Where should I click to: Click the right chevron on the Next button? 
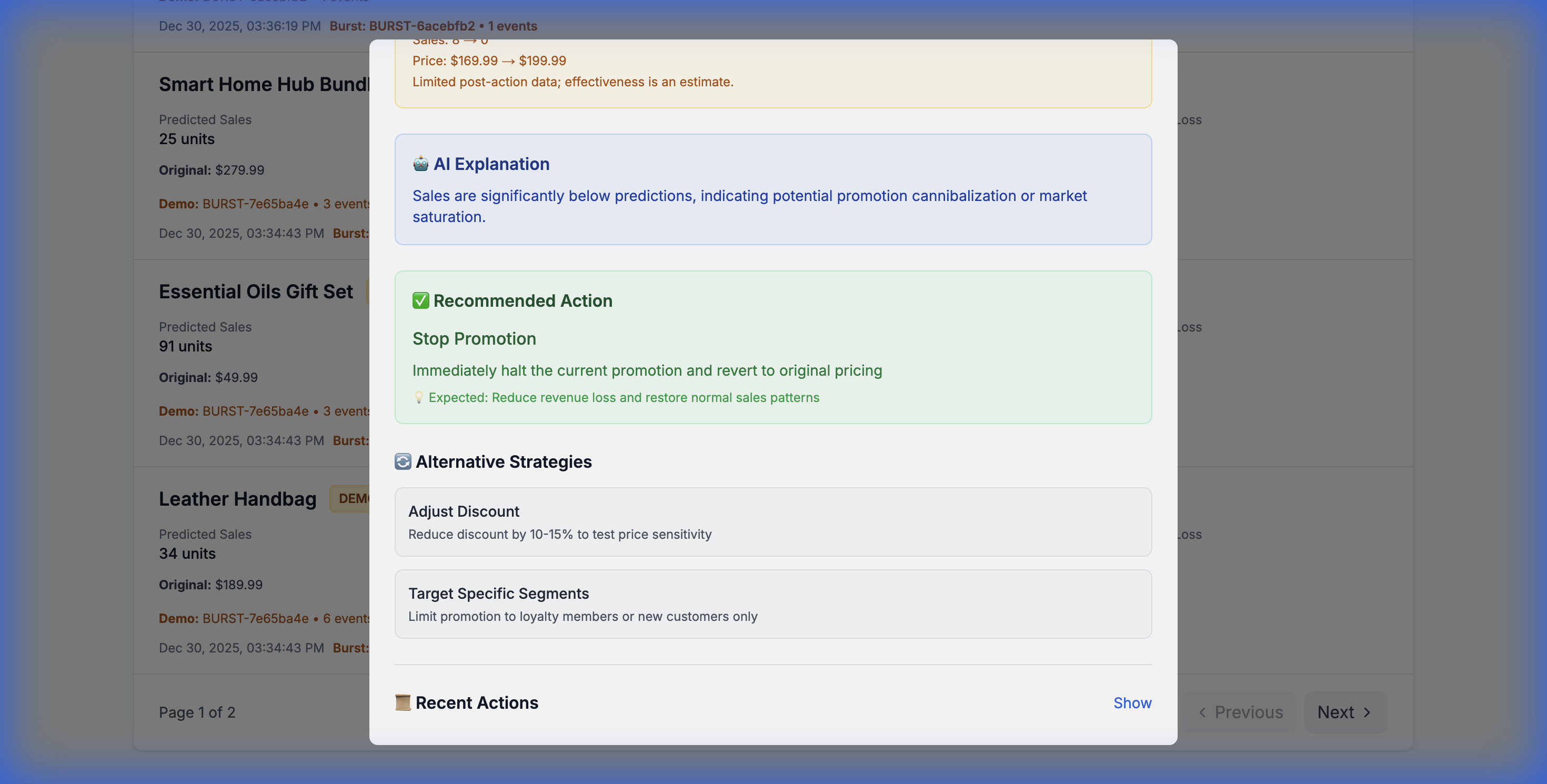[x=1368, y=712]
